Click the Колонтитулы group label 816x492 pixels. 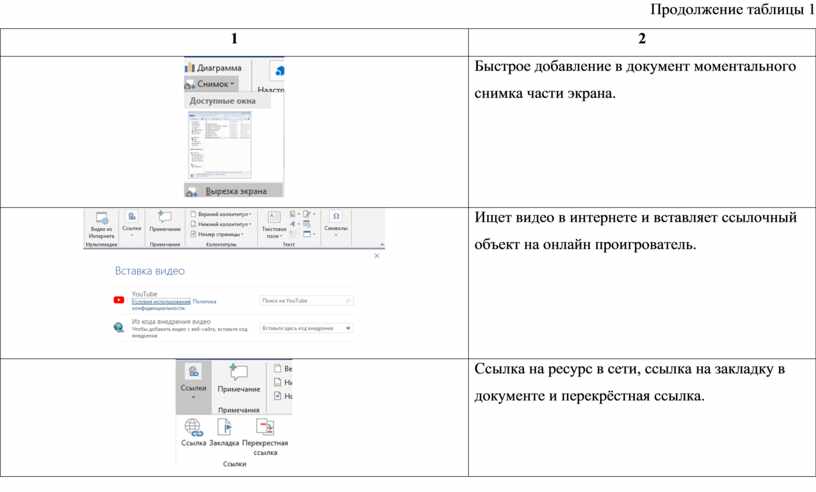point(221,244)
